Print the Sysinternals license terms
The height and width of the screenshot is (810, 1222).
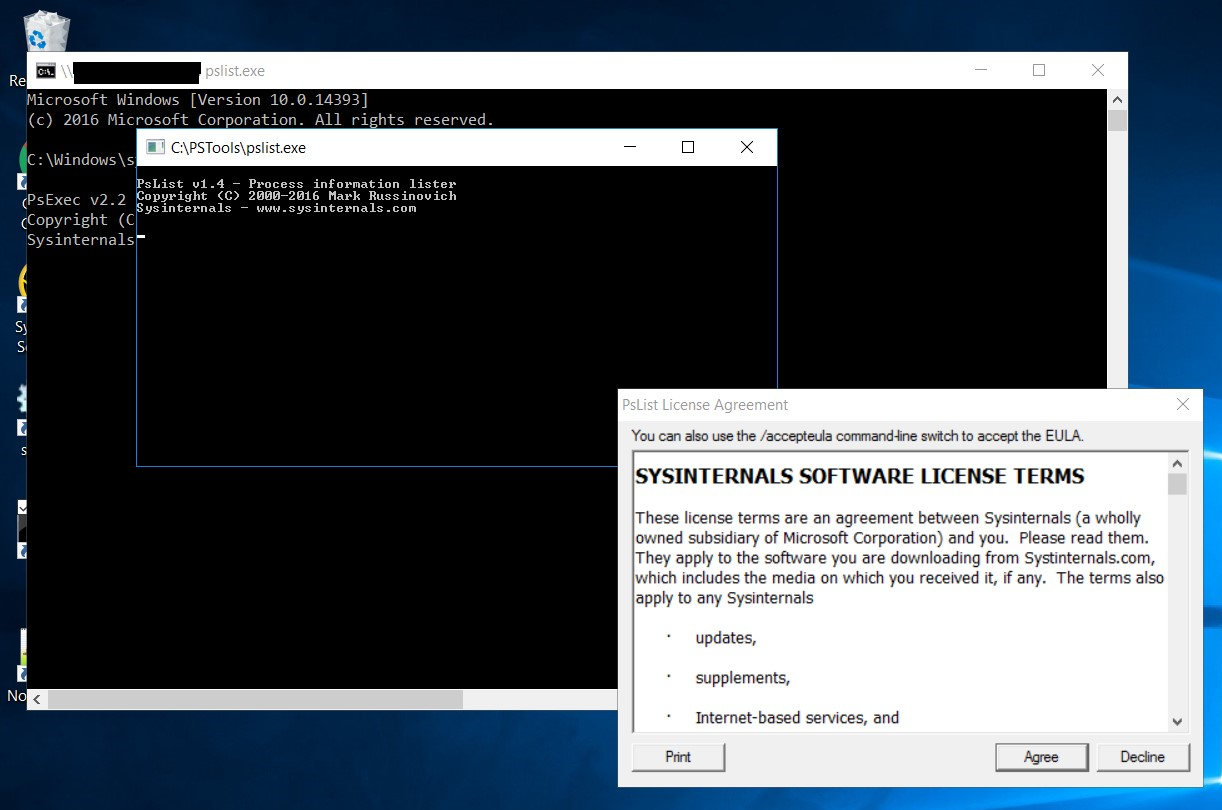coord(678,757)
